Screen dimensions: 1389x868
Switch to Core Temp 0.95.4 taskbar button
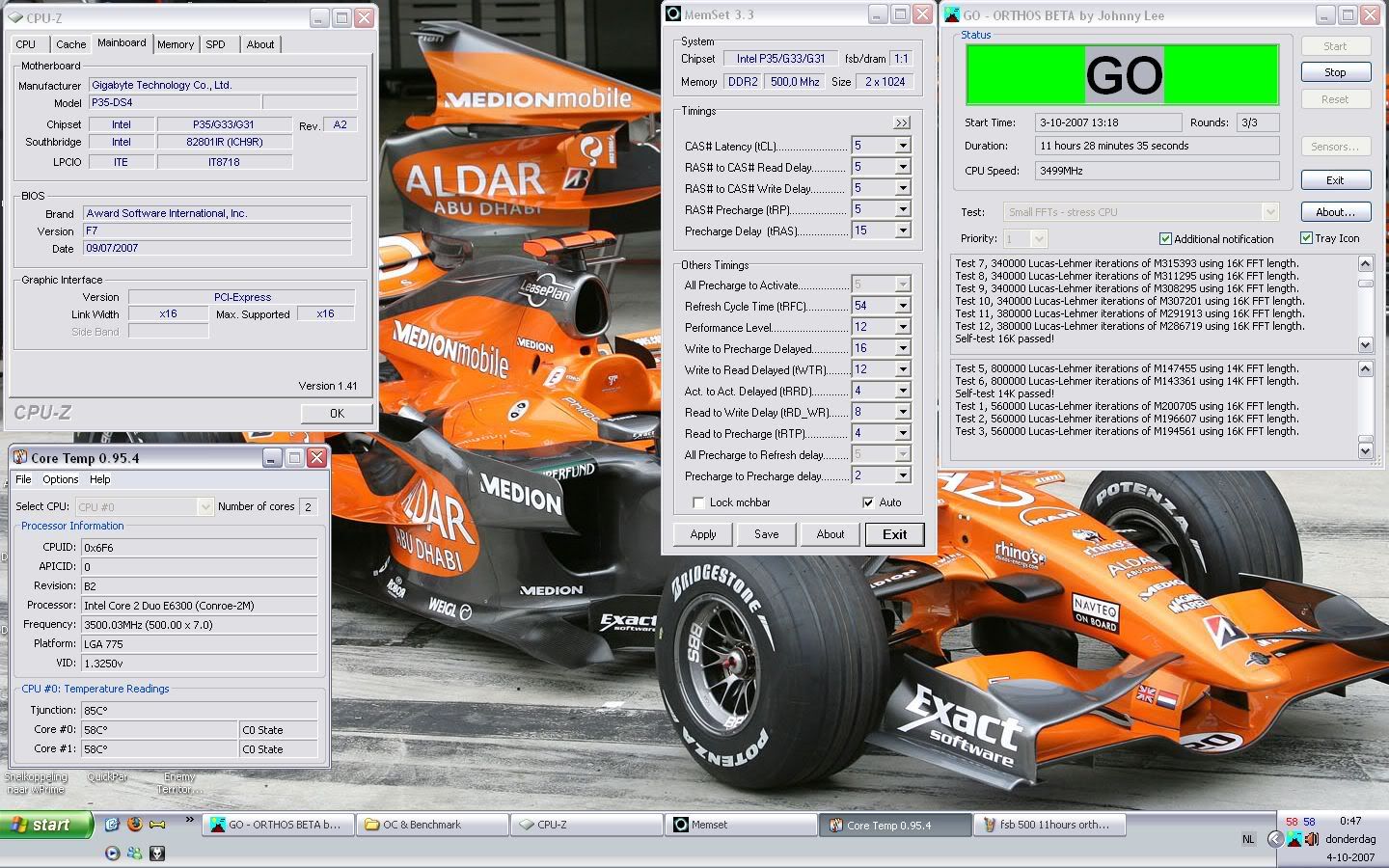pyautogui.click(x=895, y=825)
